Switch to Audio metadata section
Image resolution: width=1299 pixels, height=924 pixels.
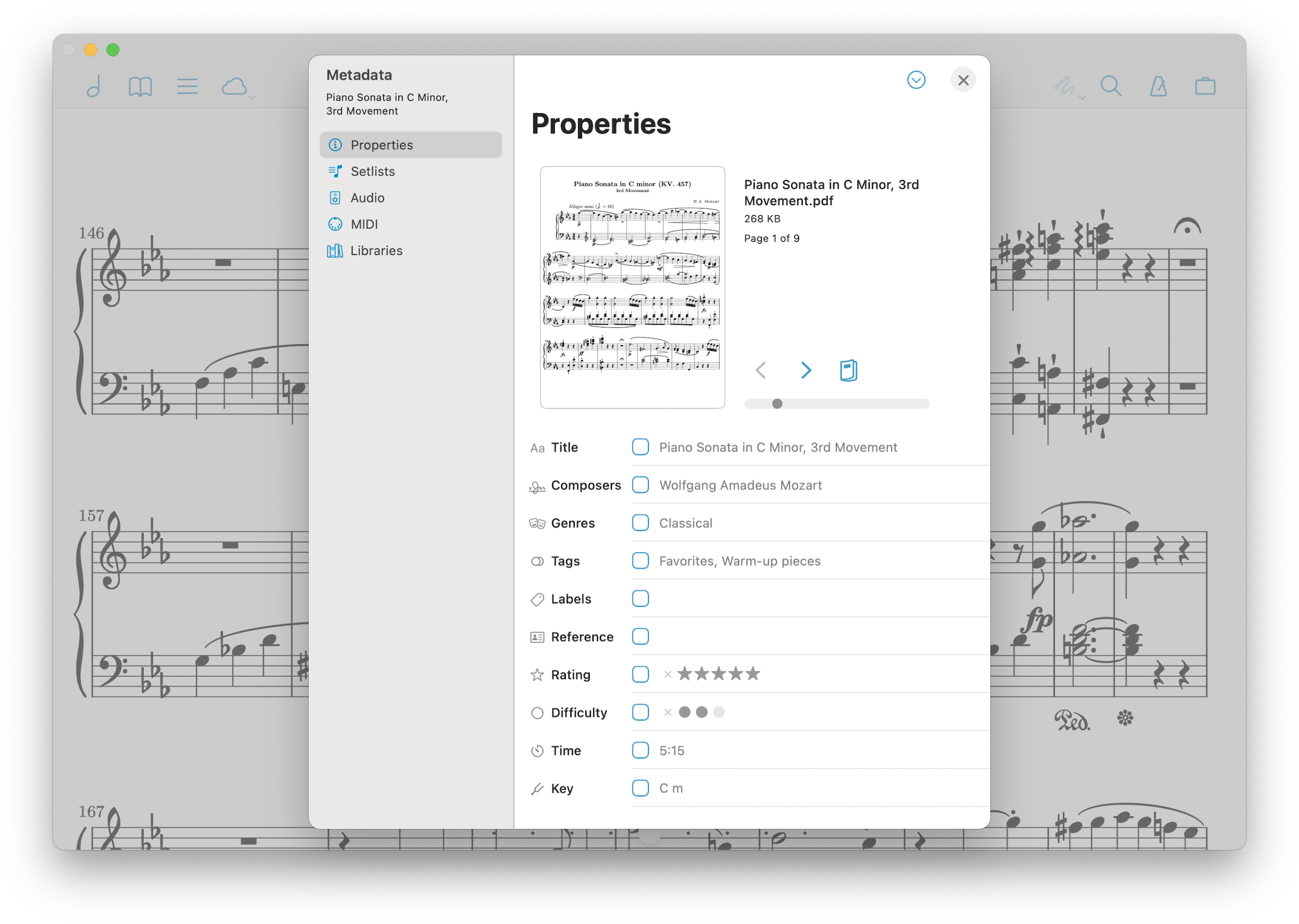pyautogui.click(x=411, y=198)
